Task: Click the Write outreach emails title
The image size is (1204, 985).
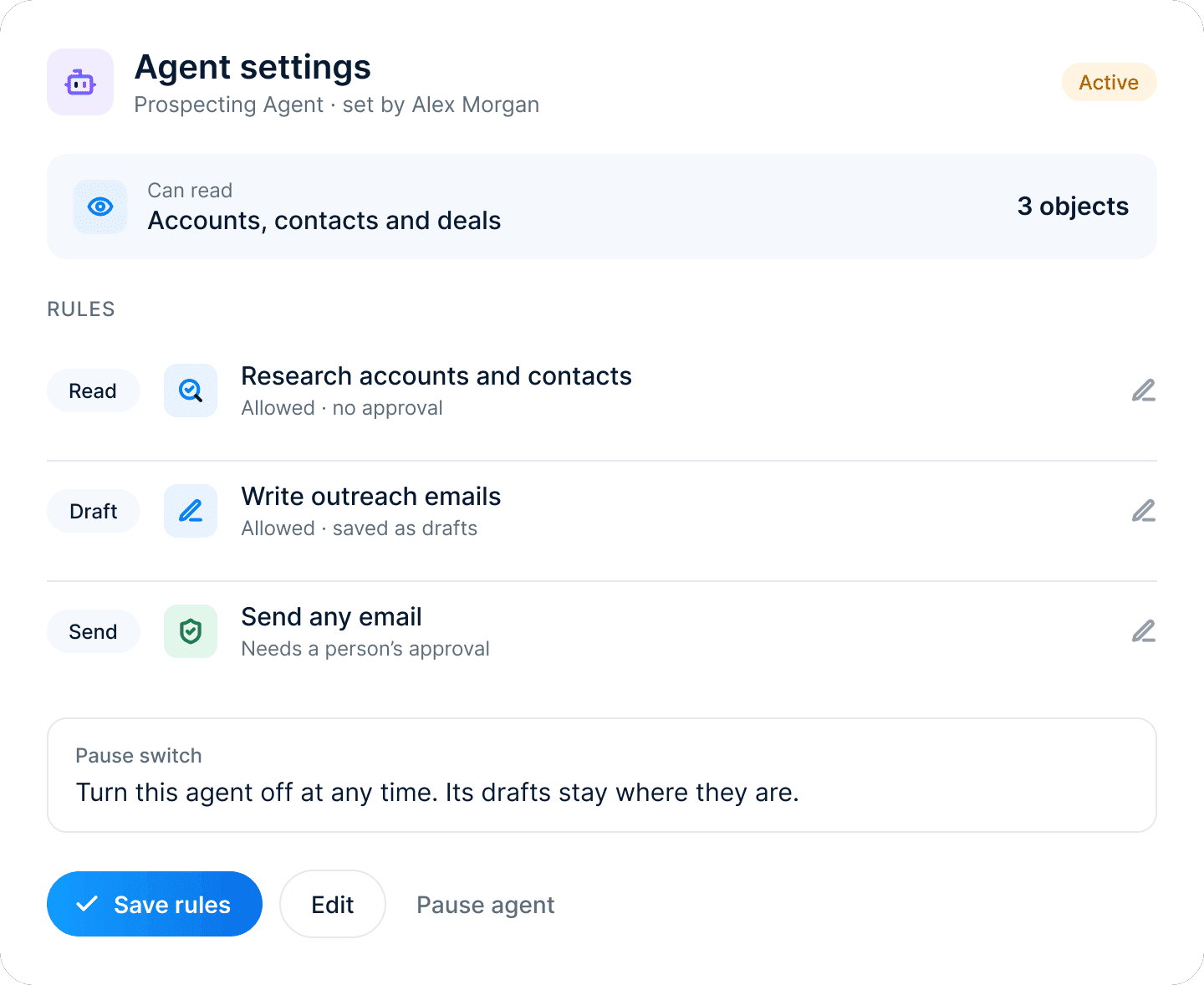Action: tap(371, 497)
